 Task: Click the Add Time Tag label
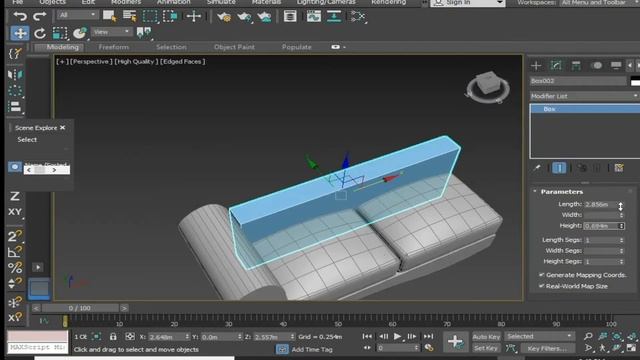pyautogui.click(x=312, y=349)
